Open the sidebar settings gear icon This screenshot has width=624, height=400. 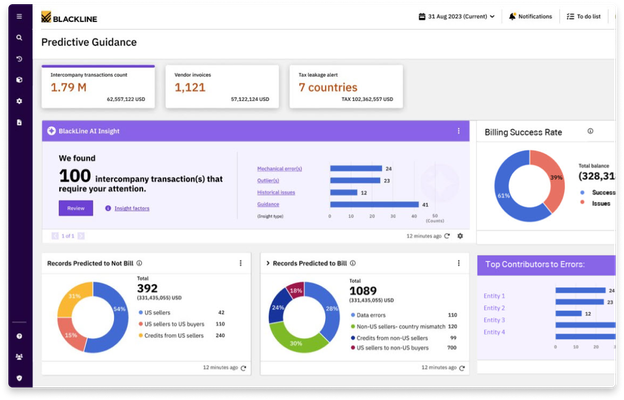[x=19, y=101]
